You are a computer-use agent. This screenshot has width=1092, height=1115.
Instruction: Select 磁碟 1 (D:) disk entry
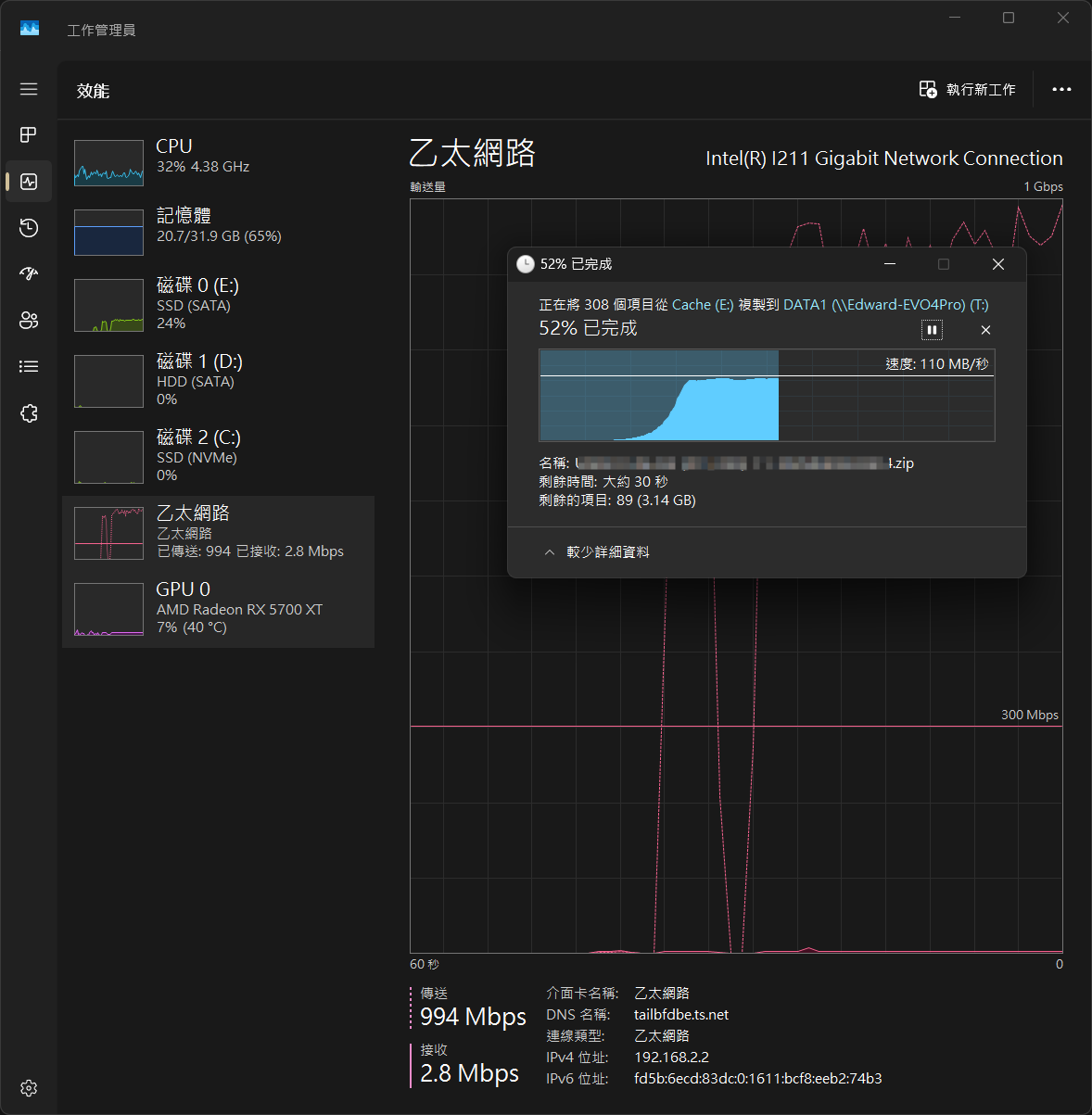pos(218,381)
